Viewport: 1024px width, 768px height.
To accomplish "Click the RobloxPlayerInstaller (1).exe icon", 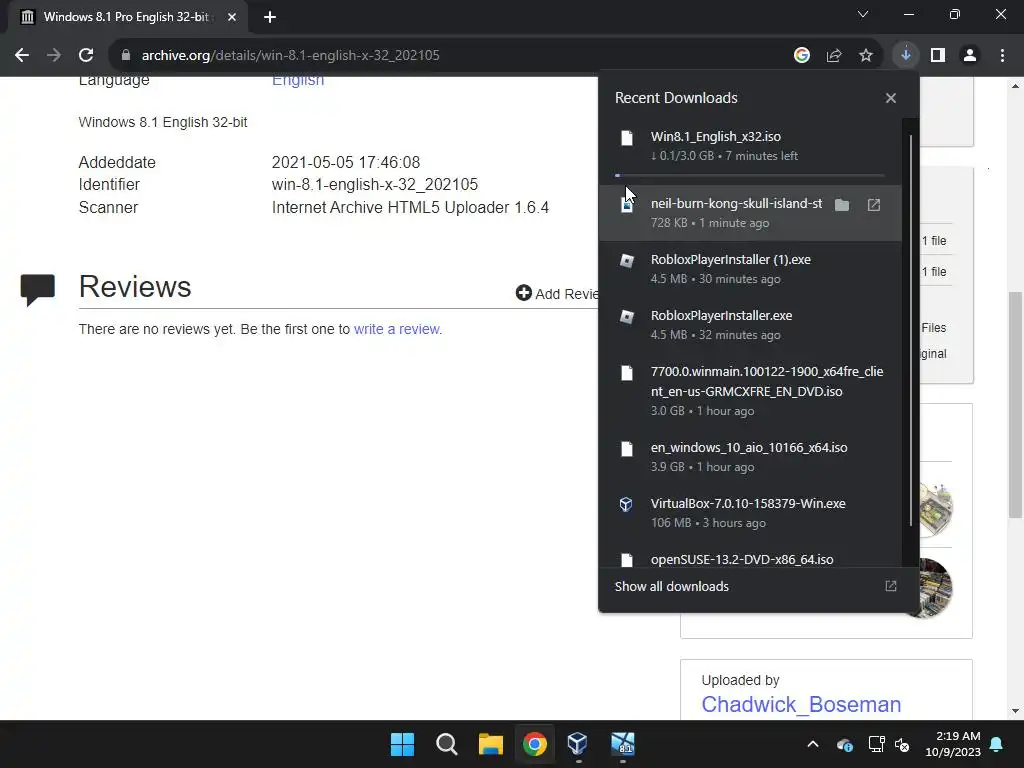I will [x=626, y=261].
